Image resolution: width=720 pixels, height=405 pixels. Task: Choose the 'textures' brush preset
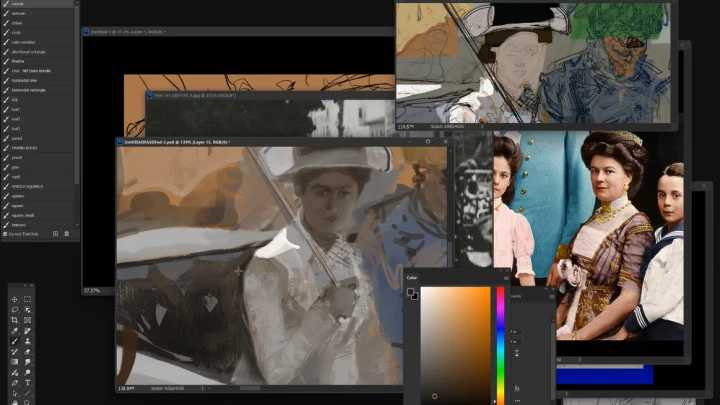coord(38,225)
